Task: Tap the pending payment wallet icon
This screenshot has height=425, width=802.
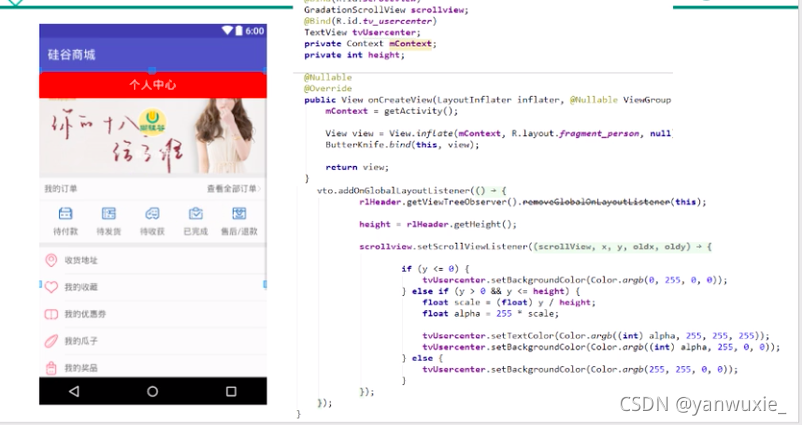Action: pyautogui.click(x=65, y=213)
